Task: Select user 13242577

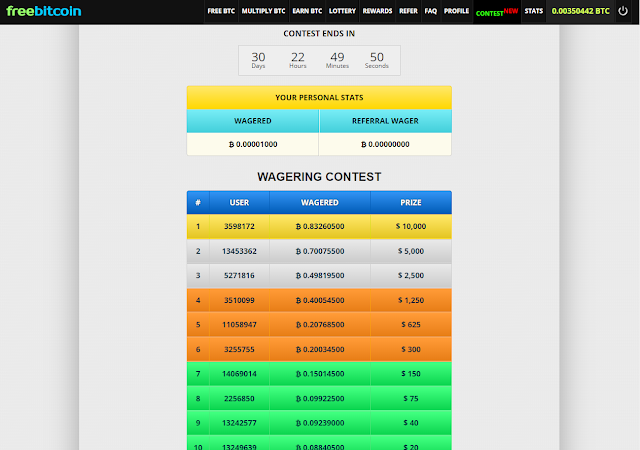Action: pyautogui.click(x=239, y=423)
